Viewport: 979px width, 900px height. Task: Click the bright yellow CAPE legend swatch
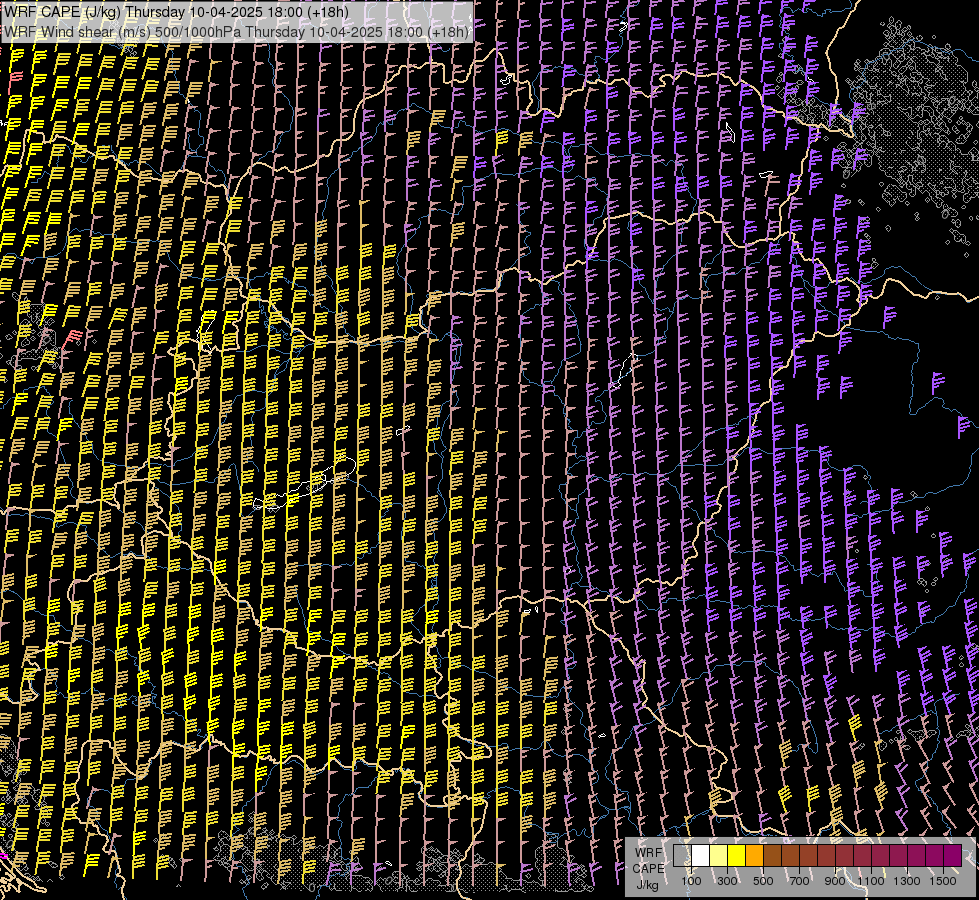[736, 855]
